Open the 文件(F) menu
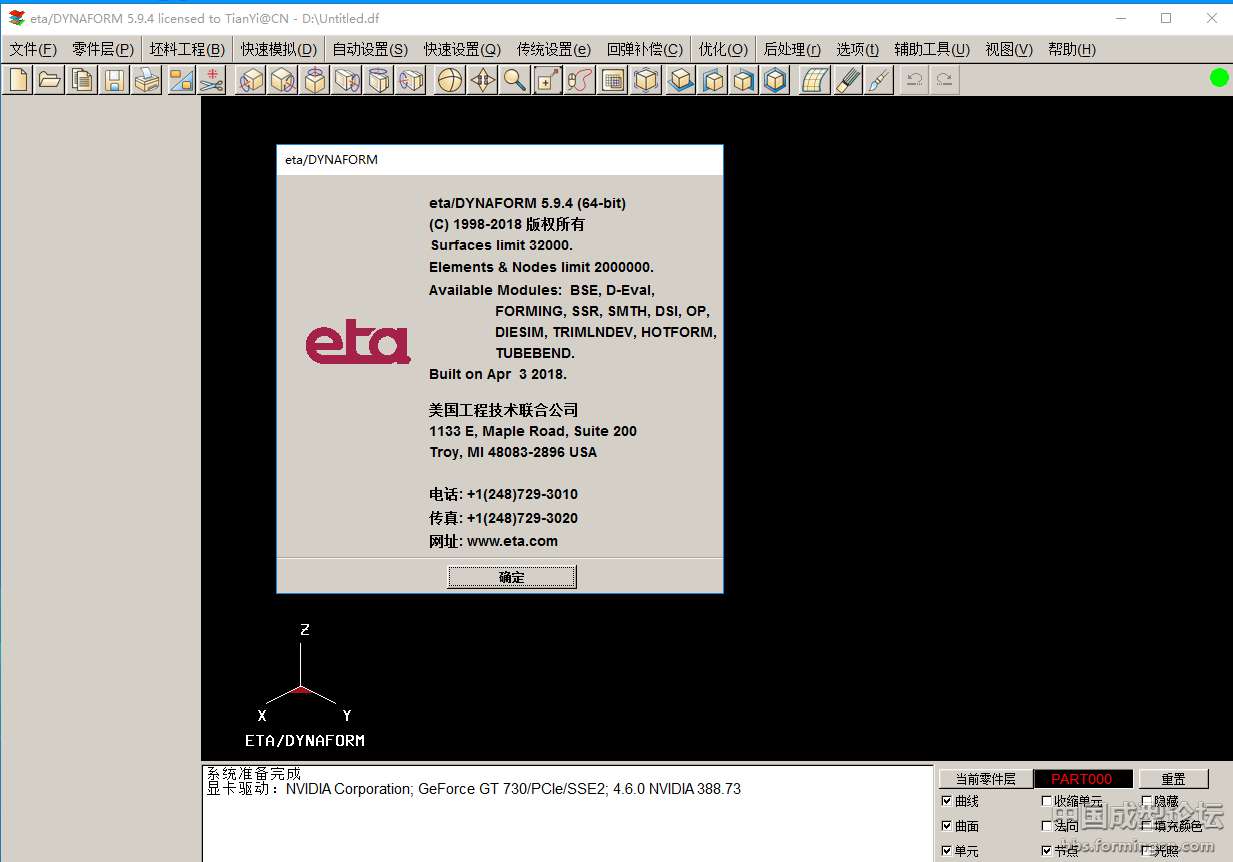This screenshot has height=862, width=1233. tap(33, 49)
